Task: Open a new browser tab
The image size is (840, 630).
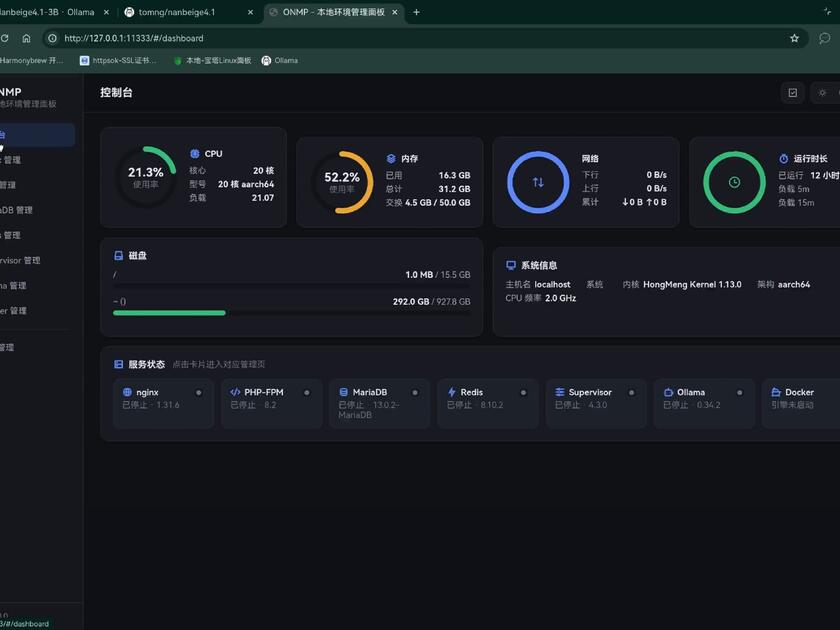Action: (416, 12)
